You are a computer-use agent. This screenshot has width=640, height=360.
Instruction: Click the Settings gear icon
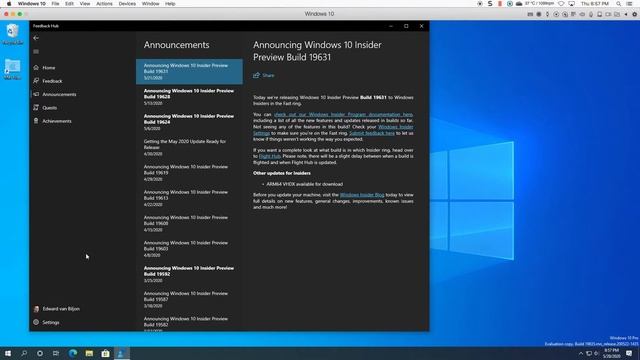(x=36, y=322)
